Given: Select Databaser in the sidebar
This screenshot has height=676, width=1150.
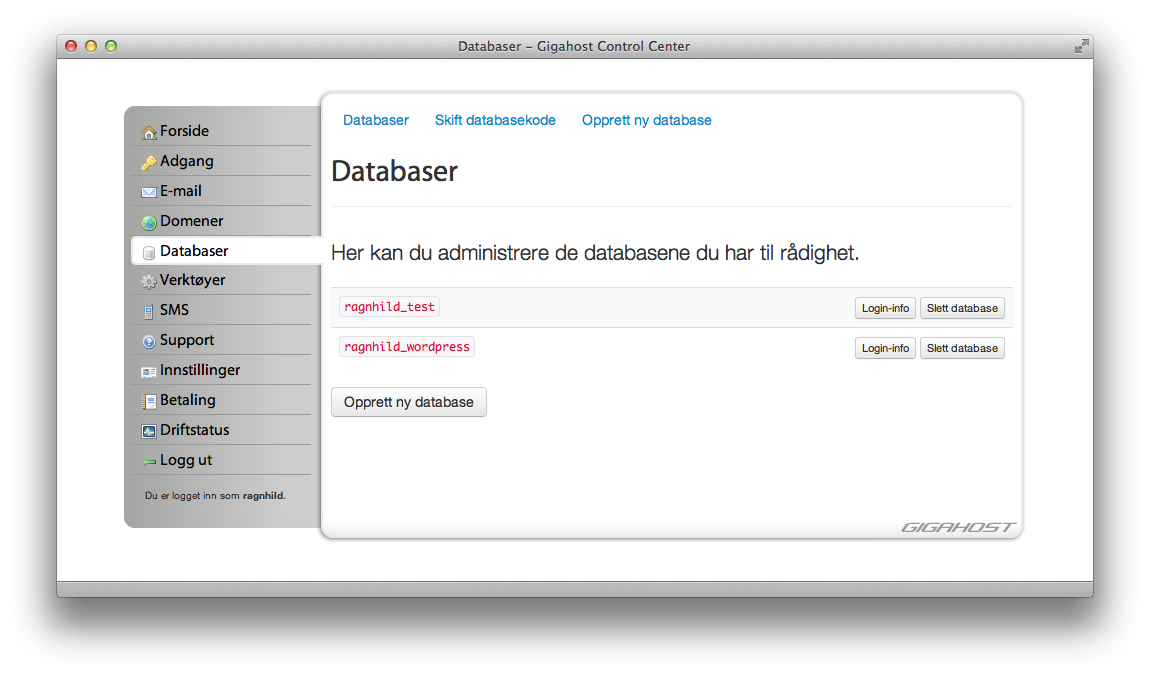Looking at the screenshot, I should [227, 251].
